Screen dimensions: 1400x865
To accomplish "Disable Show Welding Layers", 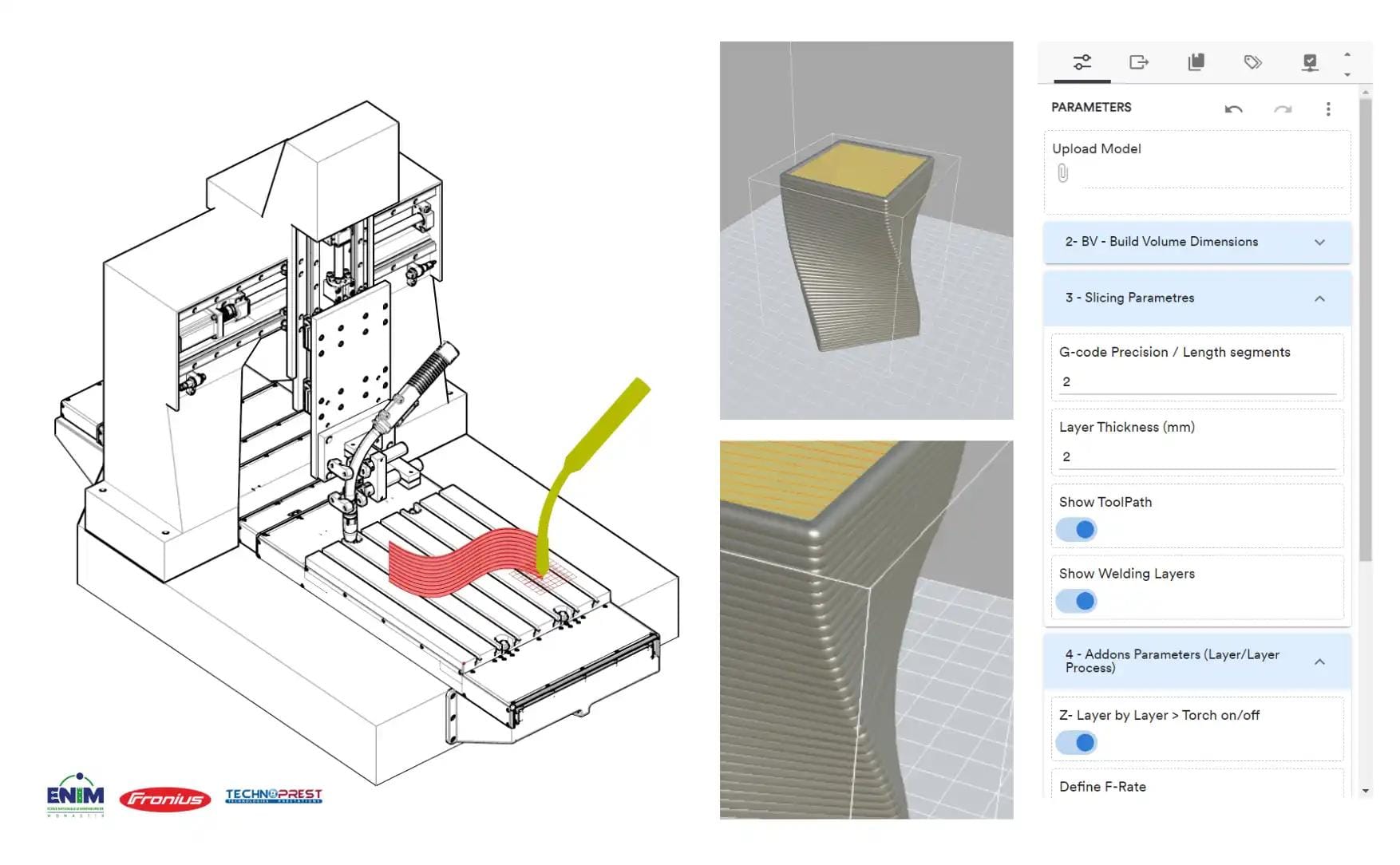I will point(1076,601).
